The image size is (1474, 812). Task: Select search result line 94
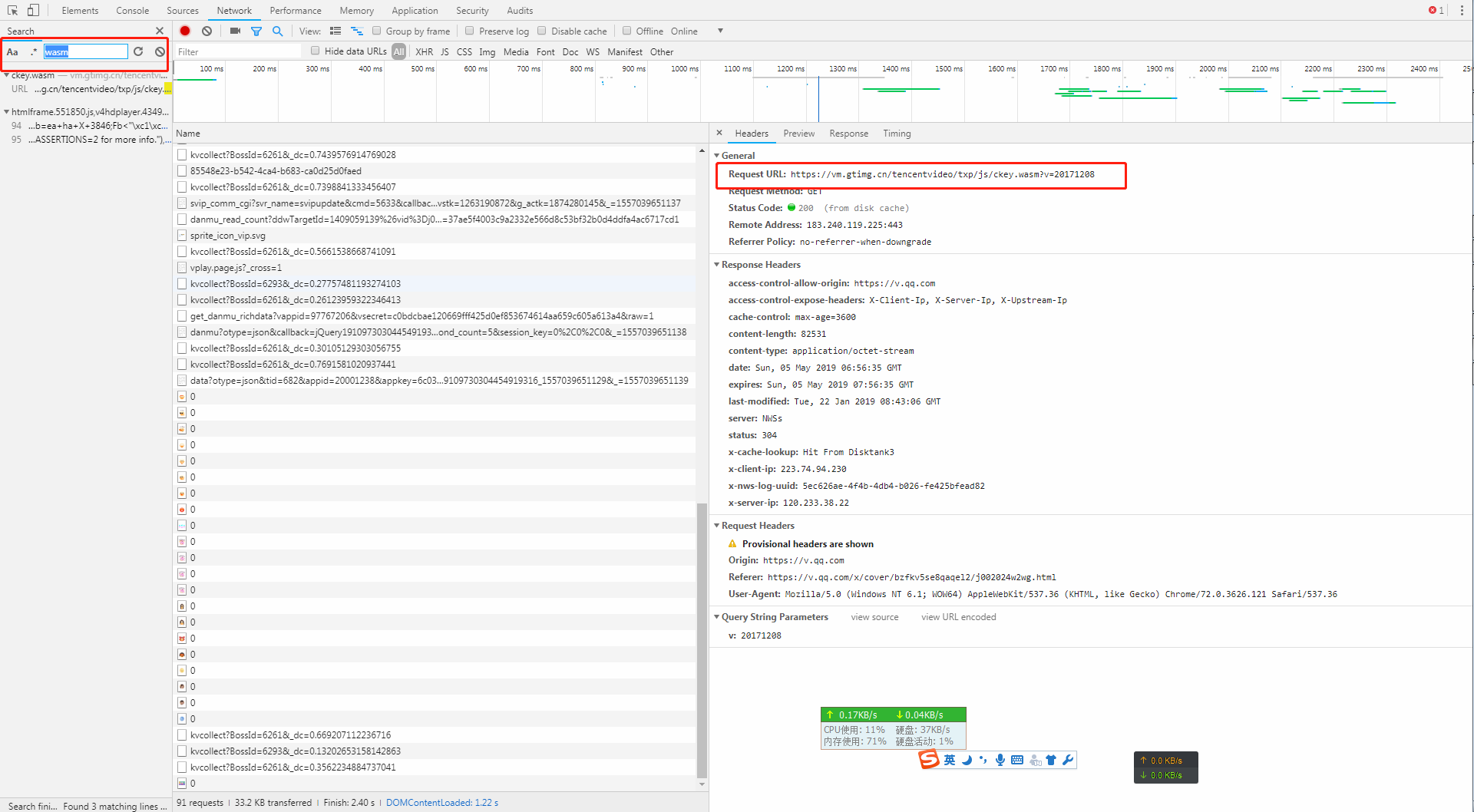[x=86, y=125]
